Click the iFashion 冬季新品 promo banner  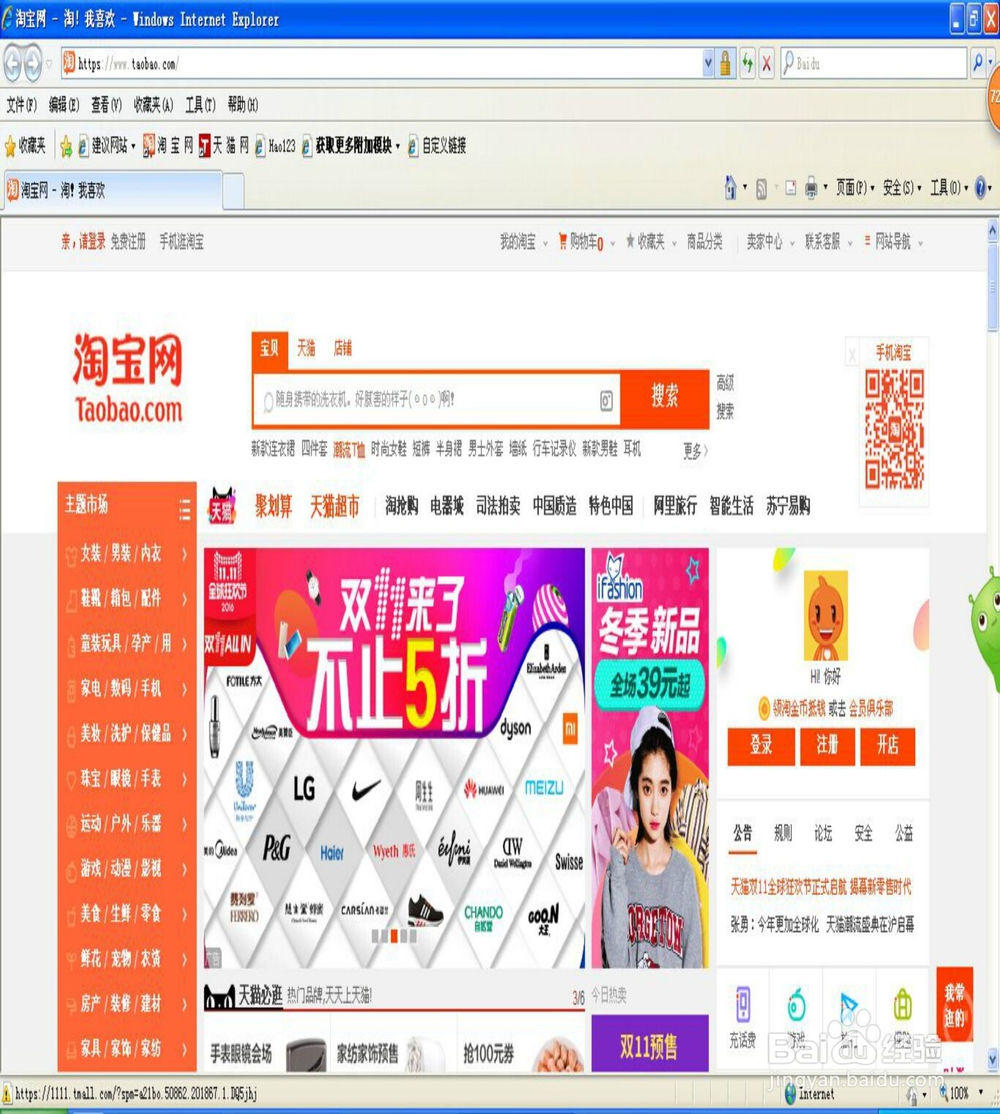[x=650, y=758]
